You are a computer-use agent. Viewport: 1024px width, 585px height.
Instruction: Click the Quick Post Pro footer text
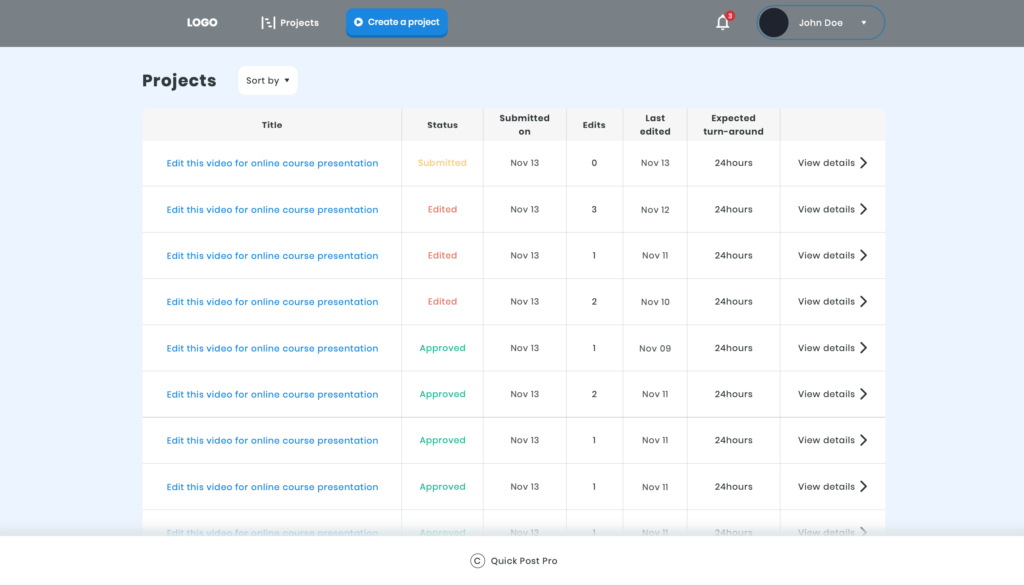524,561
